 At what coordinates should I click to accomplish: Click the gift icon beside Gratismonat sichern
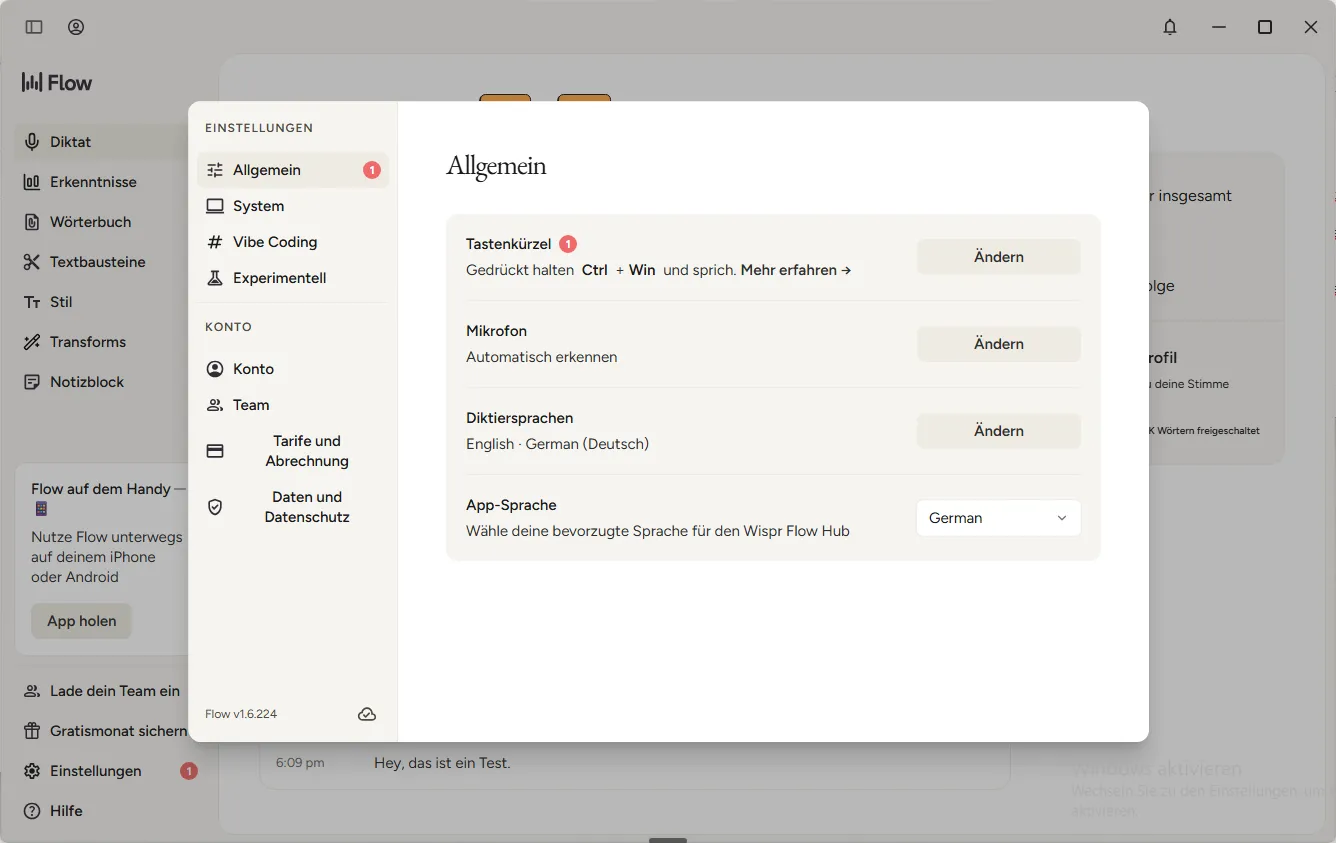pos(32,731)
